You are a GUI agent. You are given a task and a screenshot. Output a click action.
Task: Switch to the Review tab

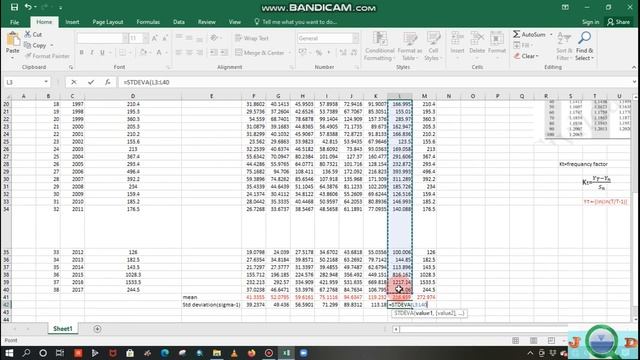[x=207, y=22]
